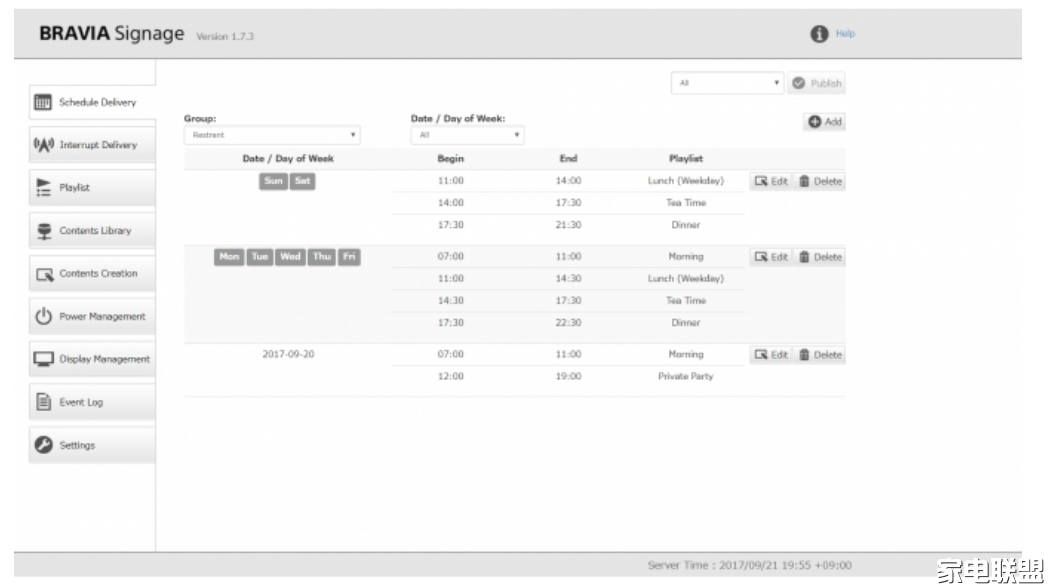
Task: Click the Playlist icon in sidebar
Action: tap(43, 187)
